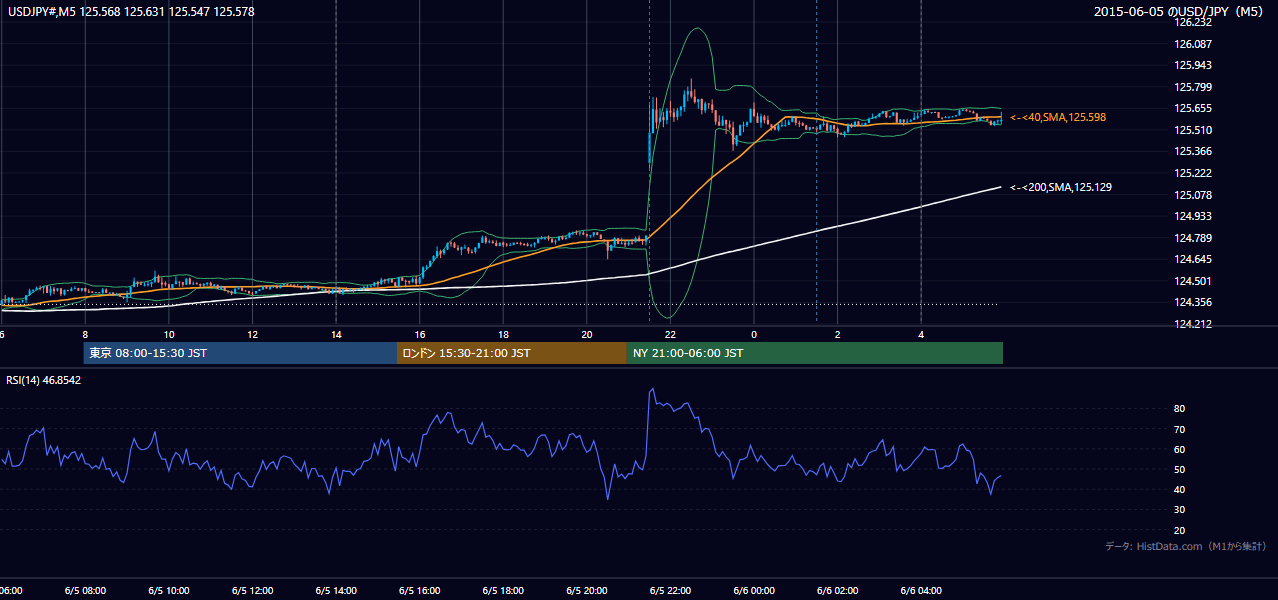Screen dimensions: 1278x600
Task: Click hour label 14 under the price chart
Action: coord(336,334)
